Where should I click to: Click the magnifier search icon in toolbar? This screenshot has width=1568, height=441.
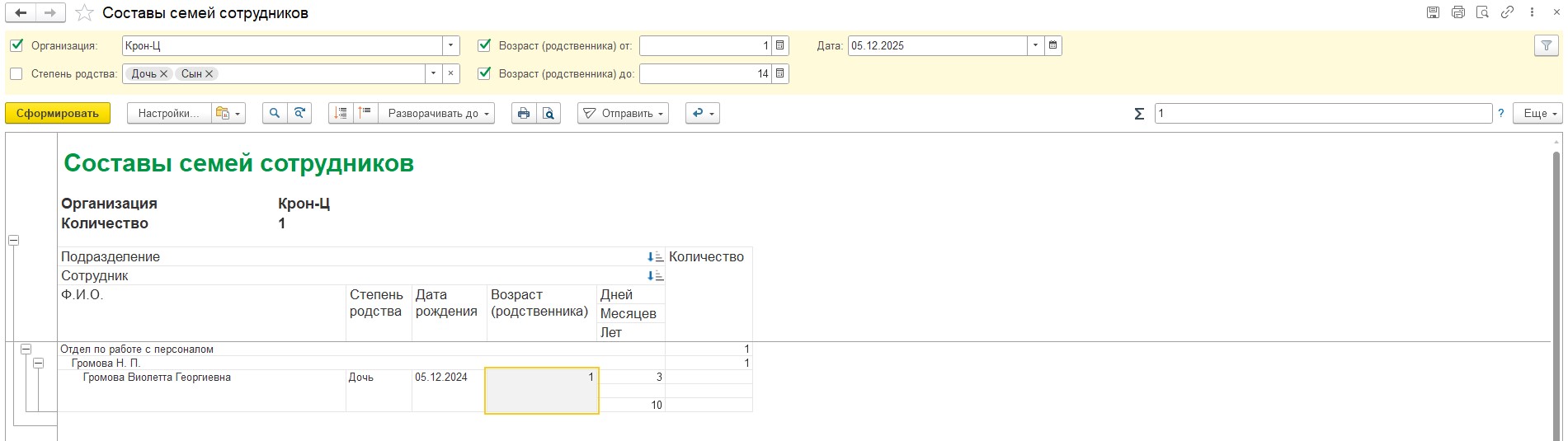(x=275, y=114)
